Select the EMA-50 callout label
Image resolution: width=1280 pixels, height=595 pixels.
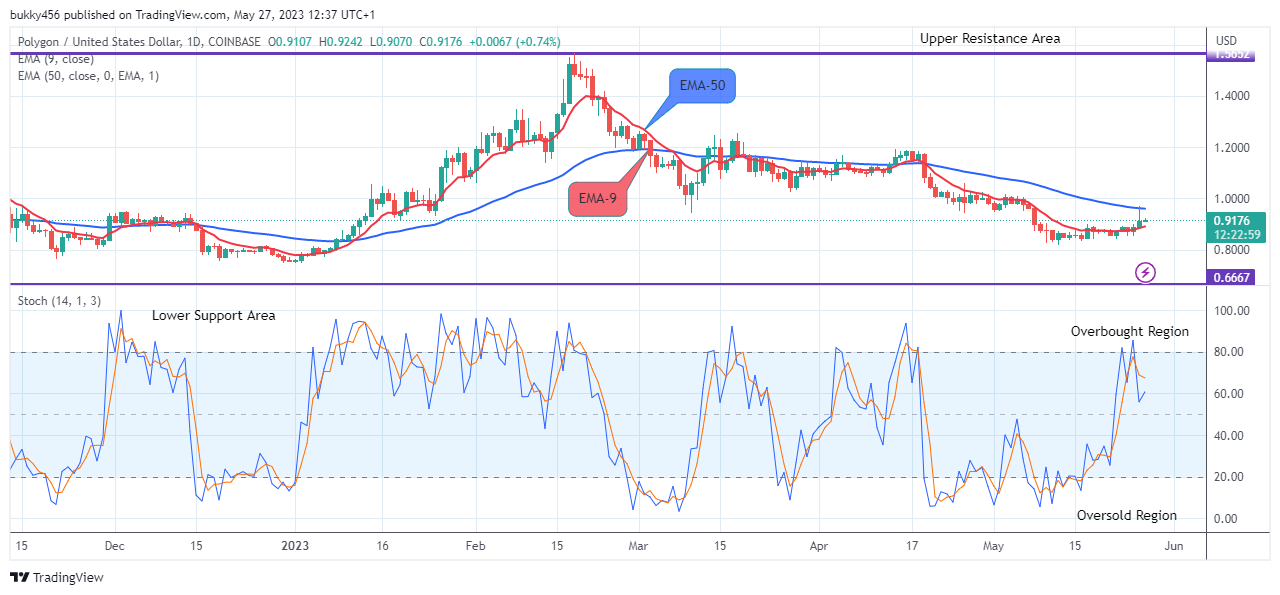[x=700, y=87]
